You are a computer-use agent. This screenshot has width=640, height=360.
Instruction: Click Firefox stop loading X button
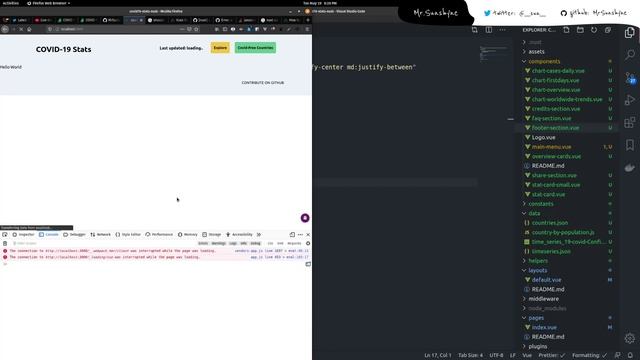(x=21, y=29)
